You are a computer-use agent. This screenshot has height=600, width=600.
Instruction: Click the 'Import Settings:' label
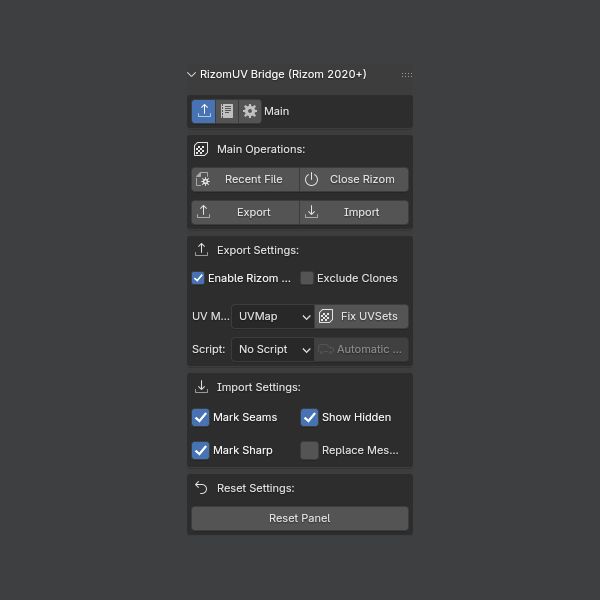click(x=259, y=387)
